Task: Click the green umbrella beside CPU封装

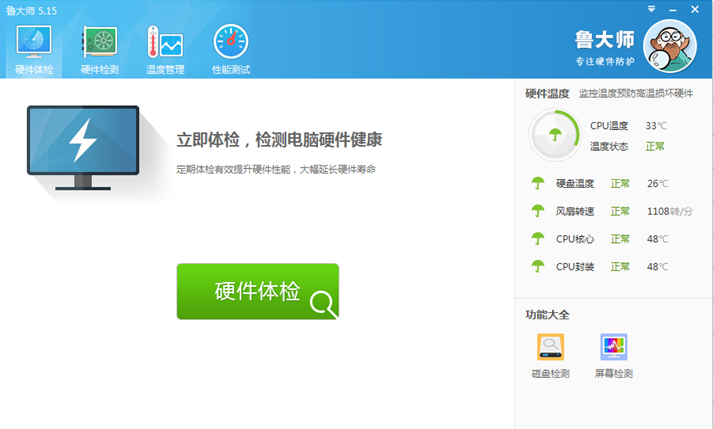Action: click(538, 266)
